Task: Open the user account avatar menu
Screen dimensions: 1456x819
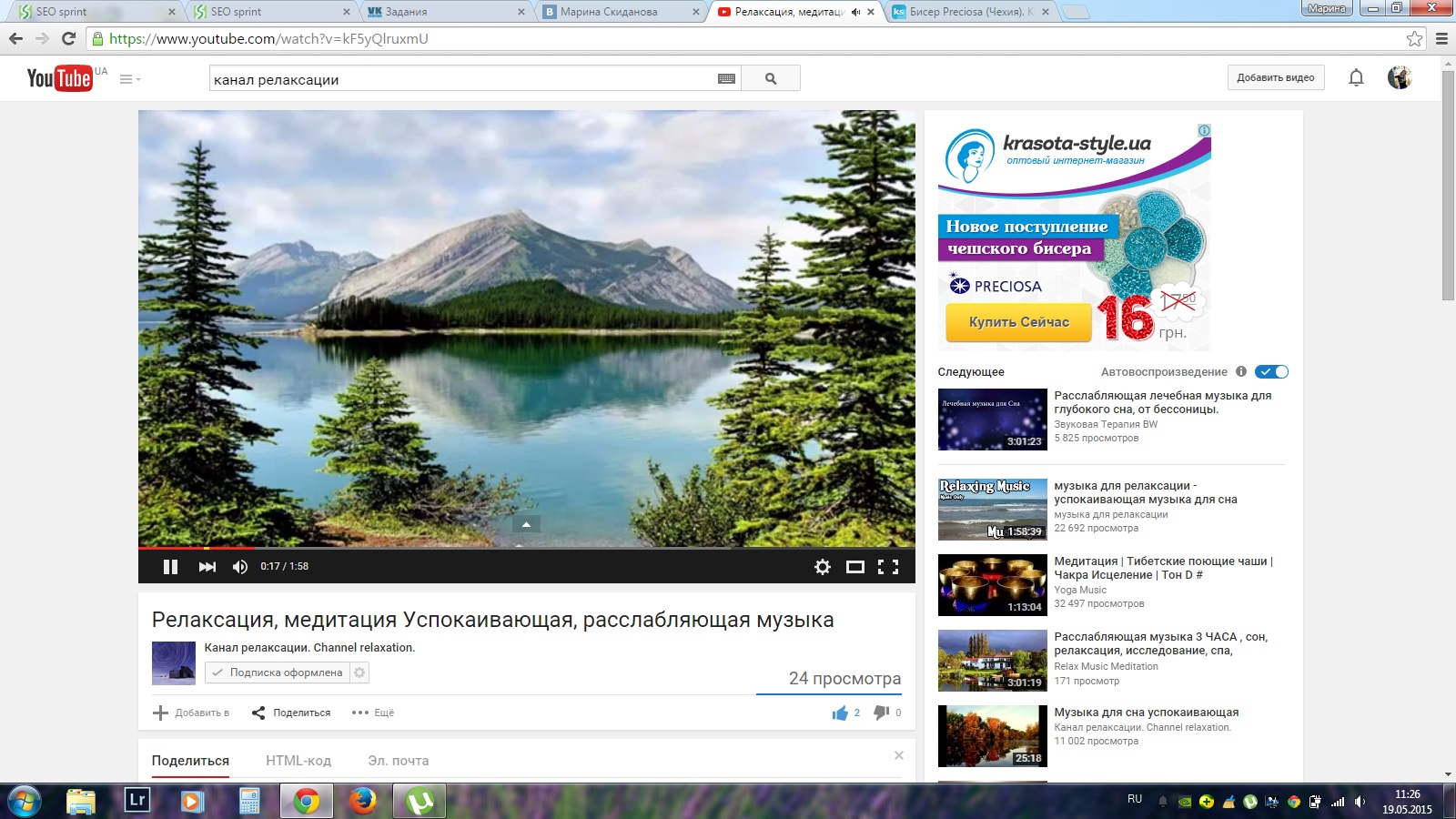Action: [1400, 77]
